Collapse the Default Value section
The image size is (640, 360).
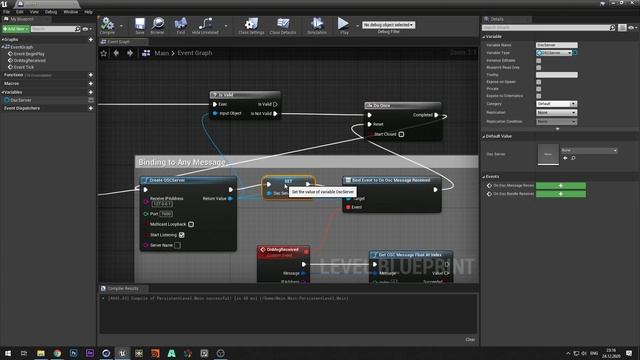(x=484, y=136)
